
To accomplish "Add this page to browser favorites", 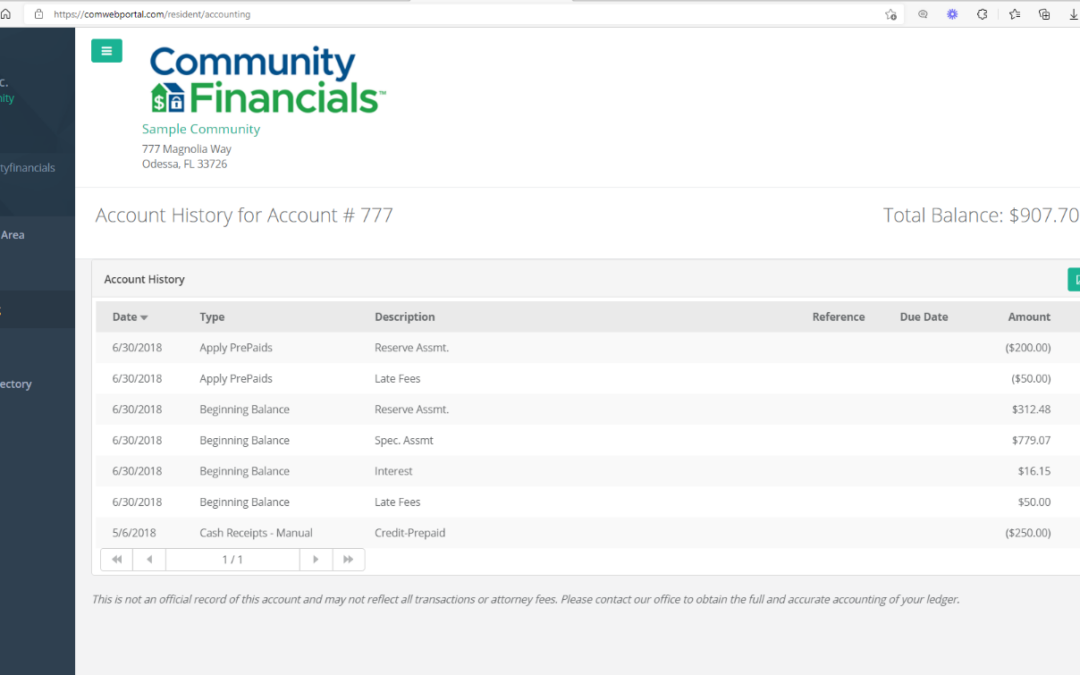I will (x=890, y=15).
